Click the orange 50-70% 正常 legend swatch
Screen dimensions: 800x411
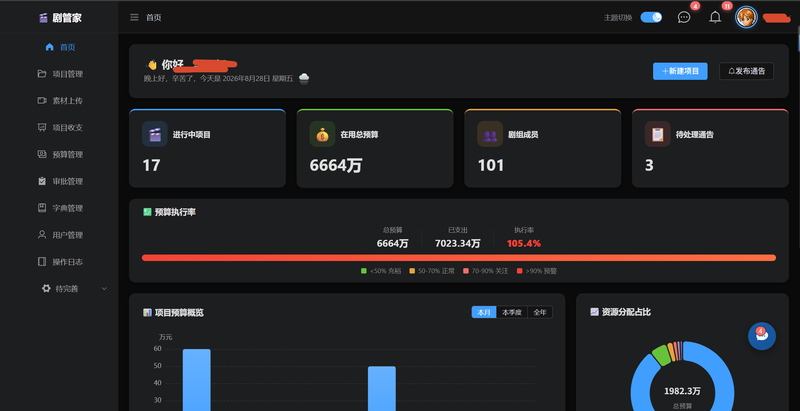point(412,271)
